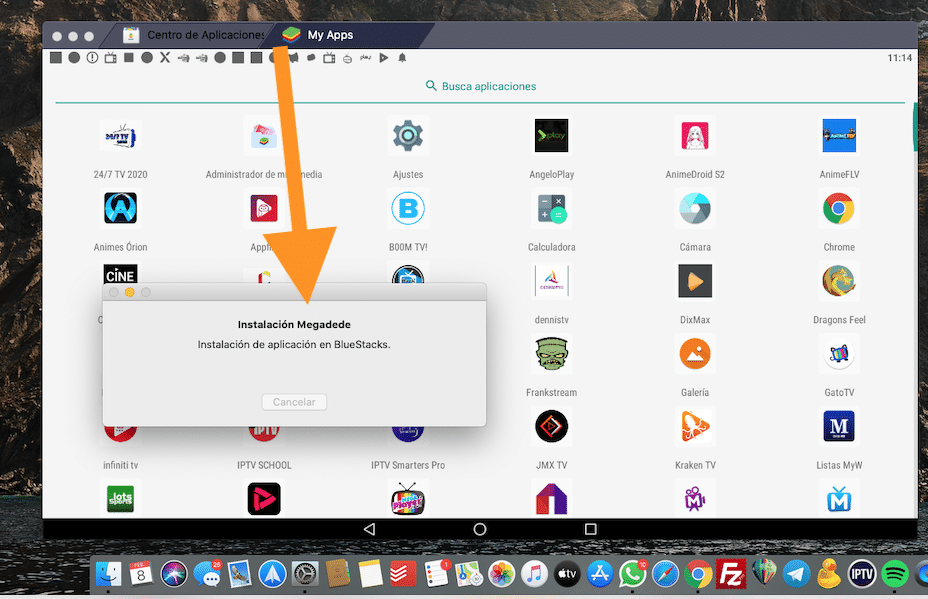
Task: Open the Galería app
Action: coord(695,354)
